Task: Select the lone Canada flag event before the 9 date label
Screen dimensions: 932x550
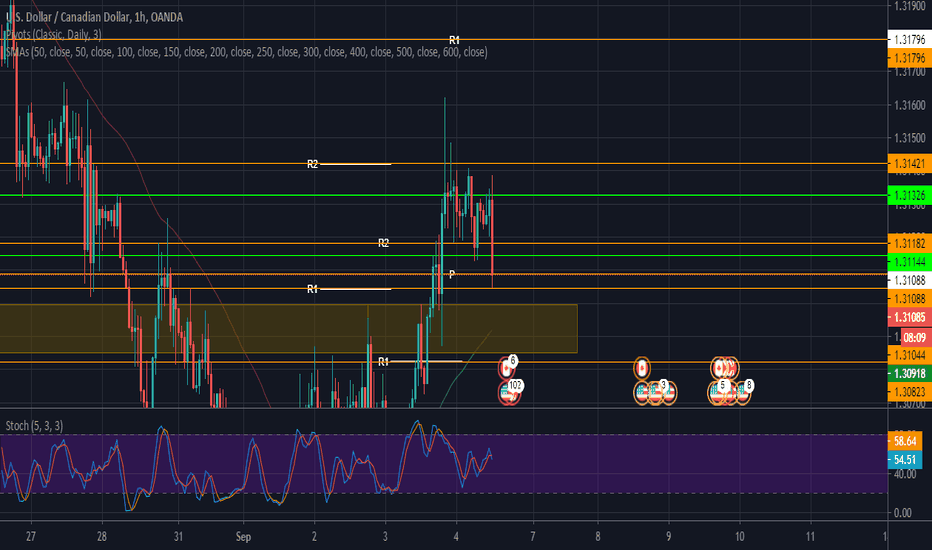Action: tap(641, 369)
